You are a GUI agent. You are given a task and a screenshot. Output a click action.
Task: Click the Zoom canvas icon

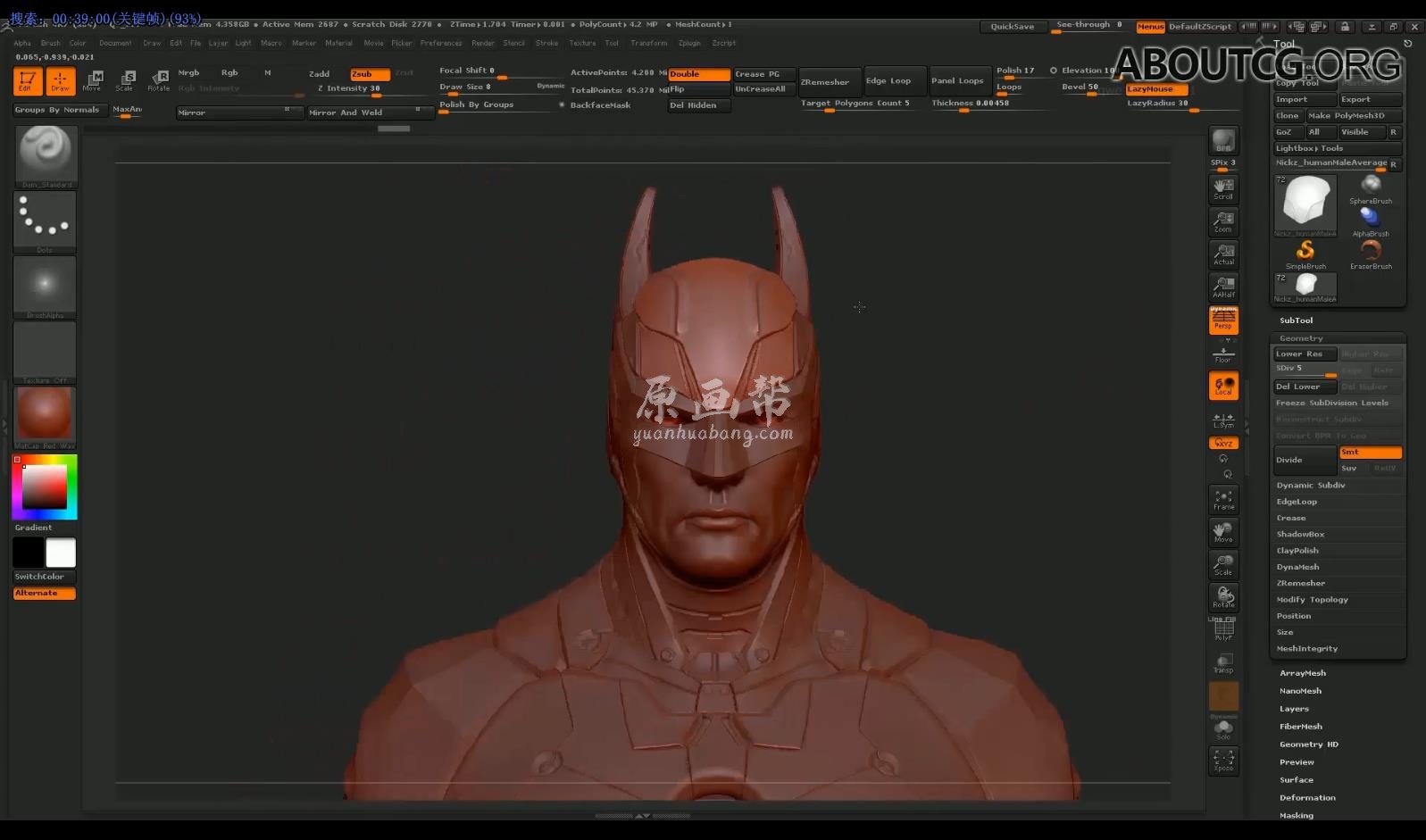(1223, 221)
